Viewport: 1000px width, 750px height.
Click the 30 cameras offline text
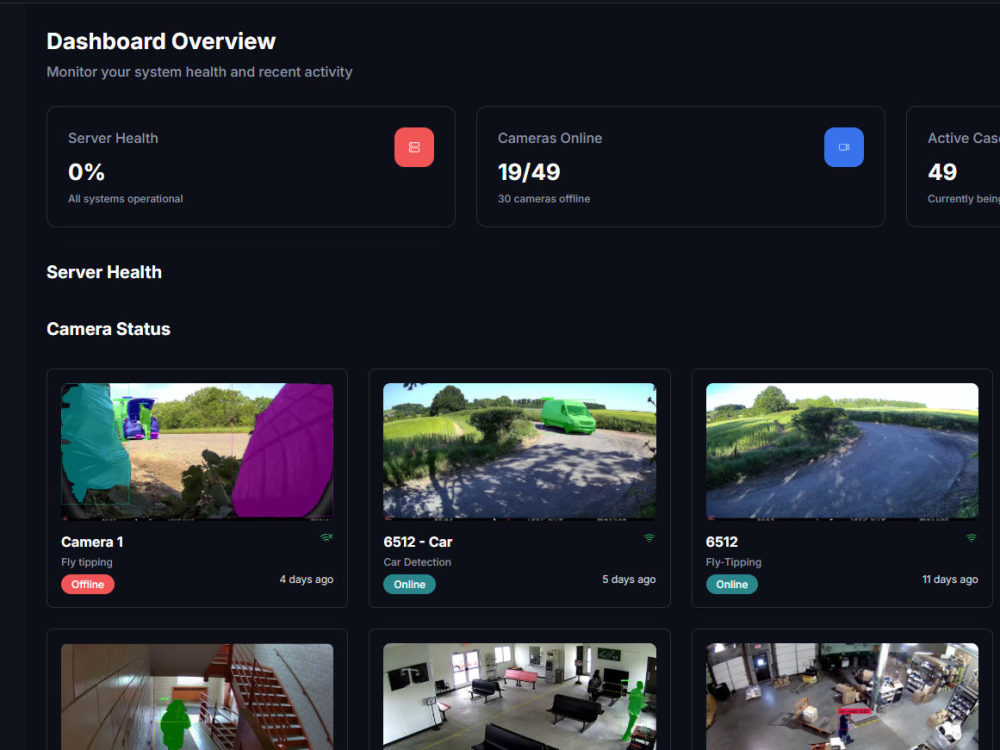(544, 199)
